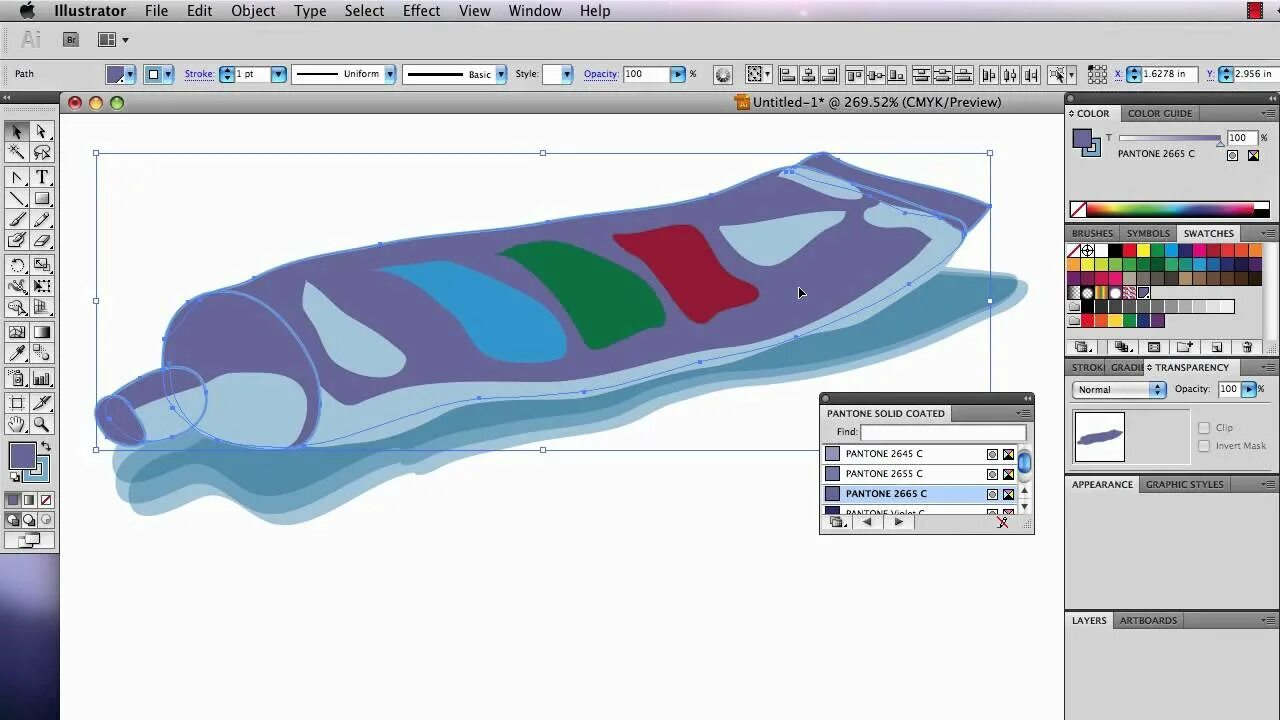Switch to the Brushes tab
Viewport: 1280px width, 720px height.
point(1092,233)
